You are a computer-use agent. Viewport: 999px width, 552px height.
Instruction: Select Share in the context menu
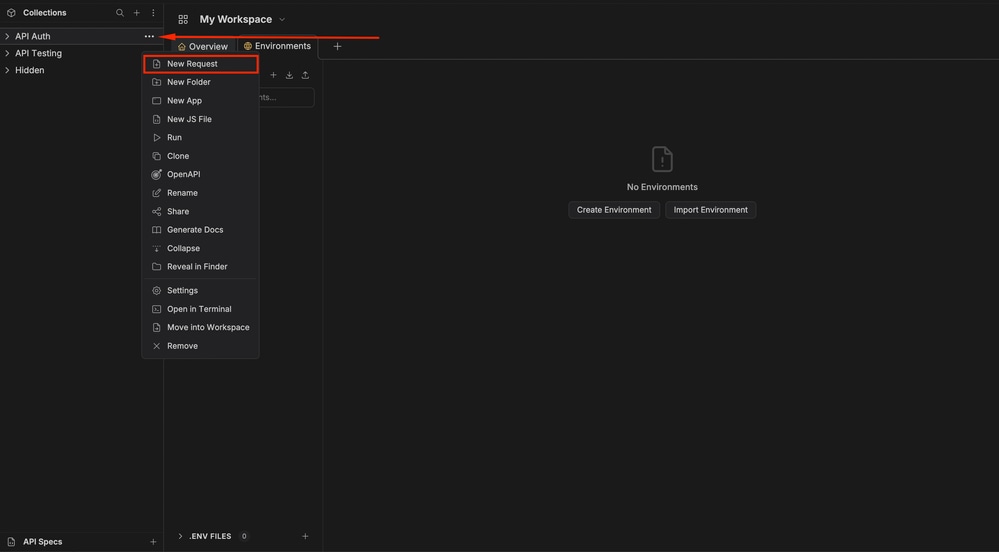click(201, 212)
